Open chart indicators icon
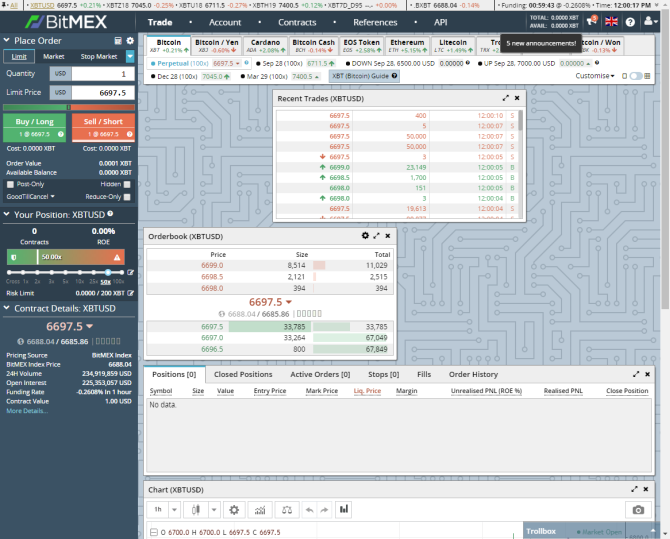 [x=260, y=510]
